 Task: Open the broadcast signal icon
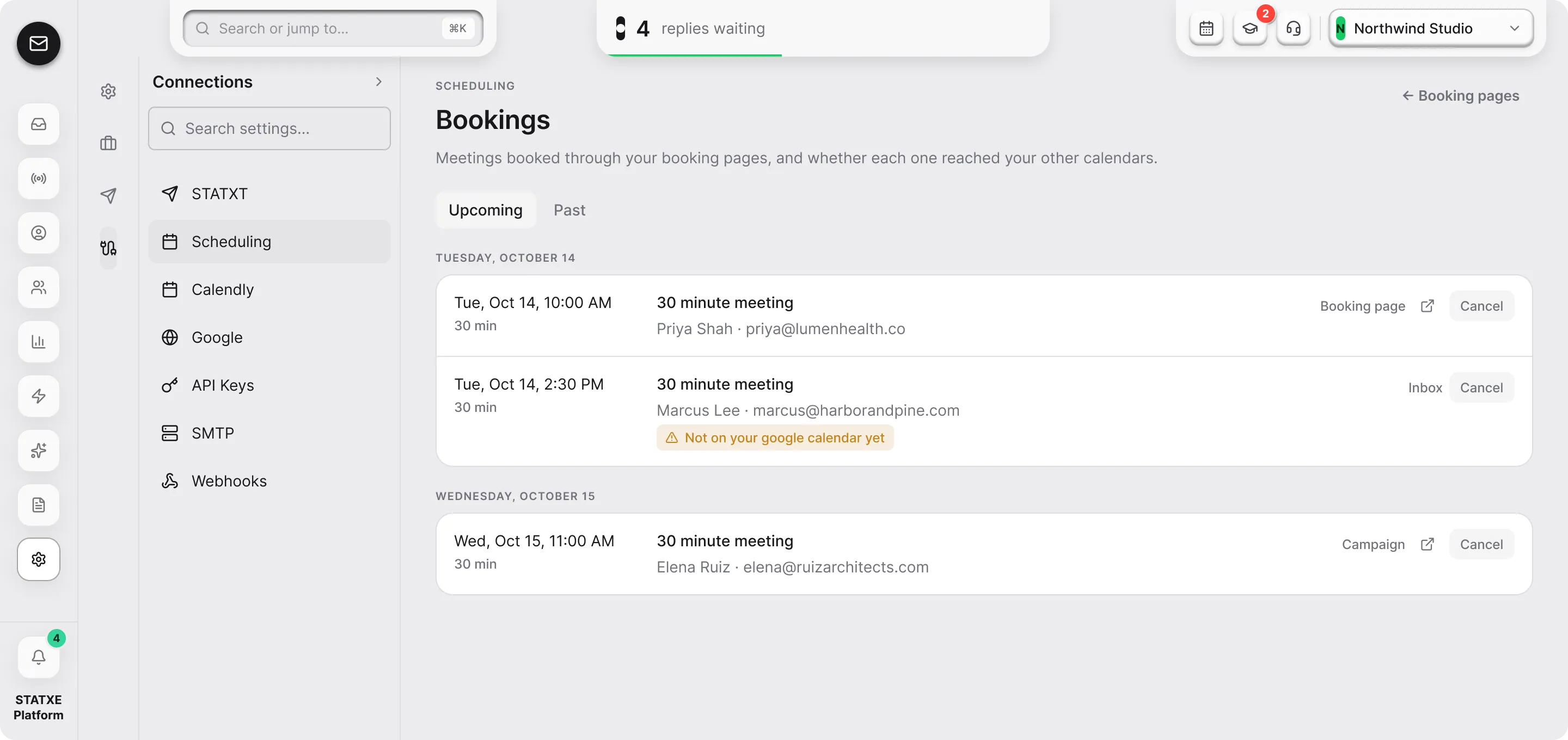pos(38,178)
